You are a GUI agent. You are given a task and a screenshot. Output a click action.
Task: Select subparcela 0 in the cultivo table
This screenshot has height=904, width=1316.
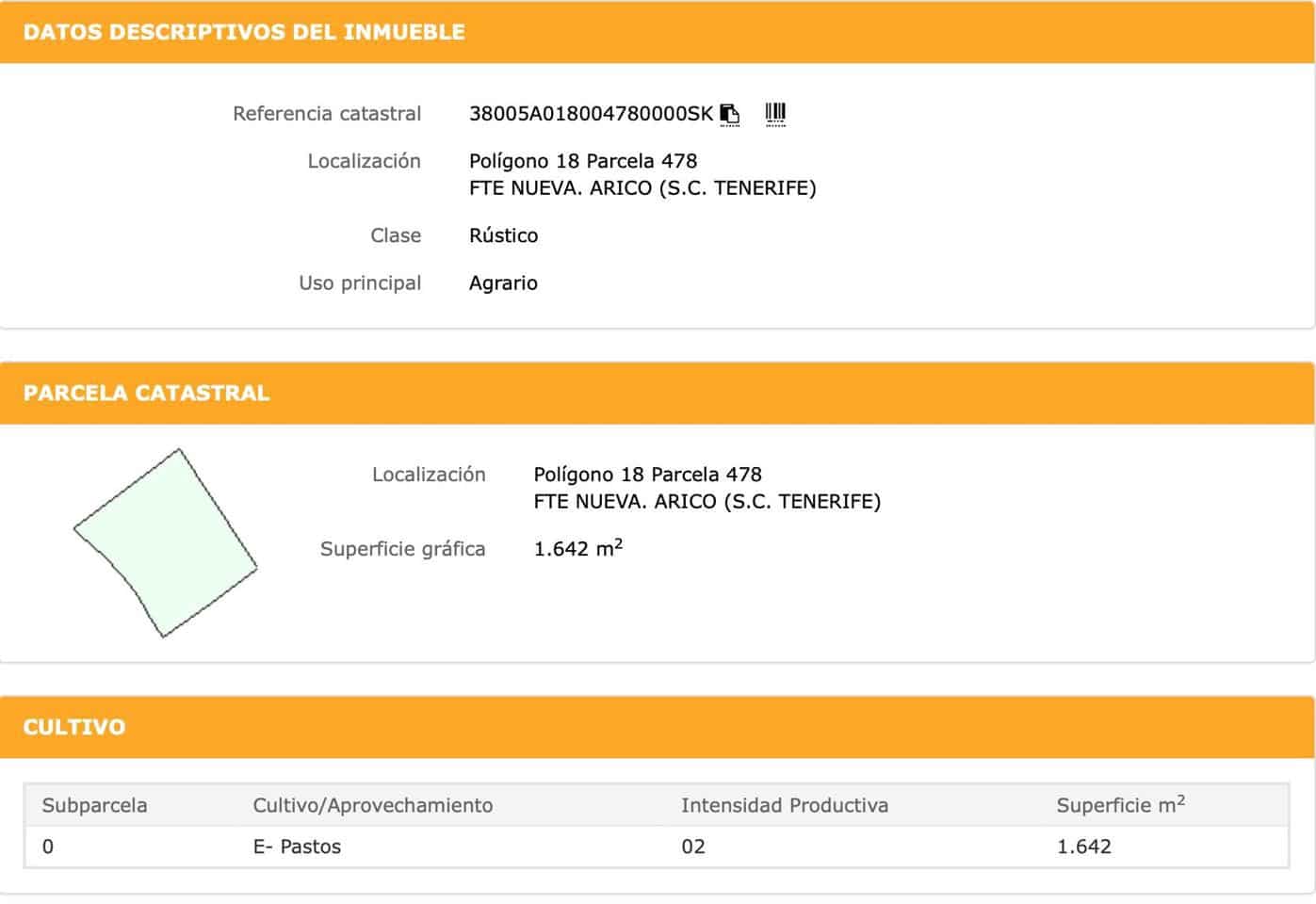click(x=48, y=847)
